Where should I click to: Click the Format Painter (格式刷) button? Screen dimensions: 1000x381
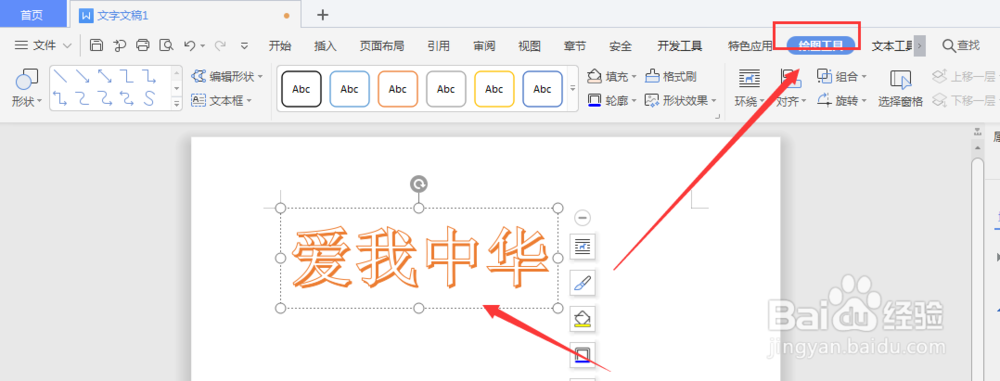click(x=671, y=77)
